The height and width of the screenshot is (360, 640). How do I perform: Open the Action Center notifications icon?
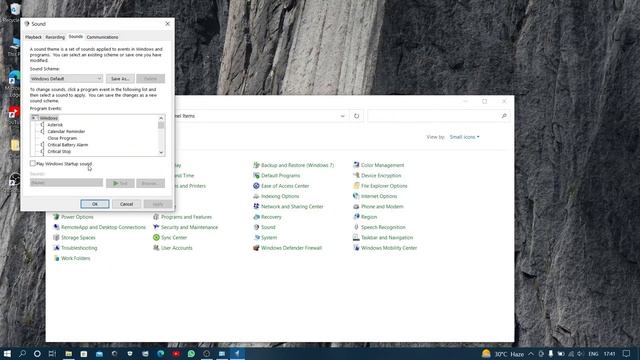point(627,353)
